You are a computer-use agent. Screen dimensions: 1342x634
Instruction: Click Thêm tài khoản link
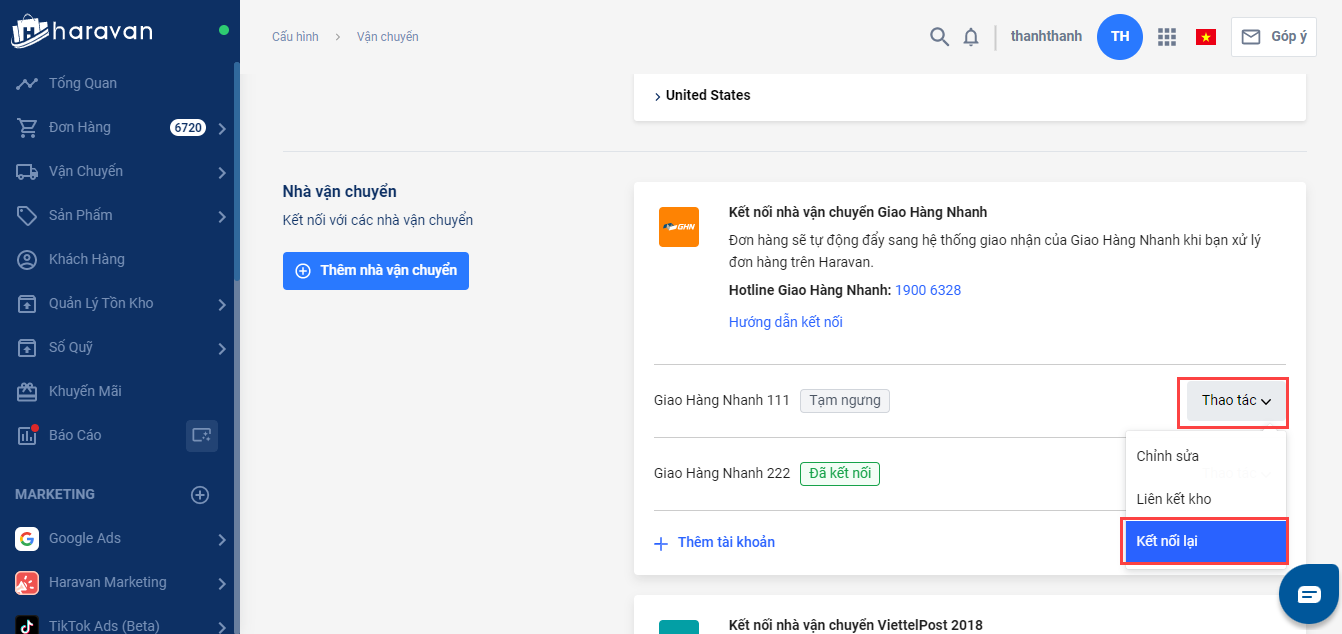pos(715,542)
